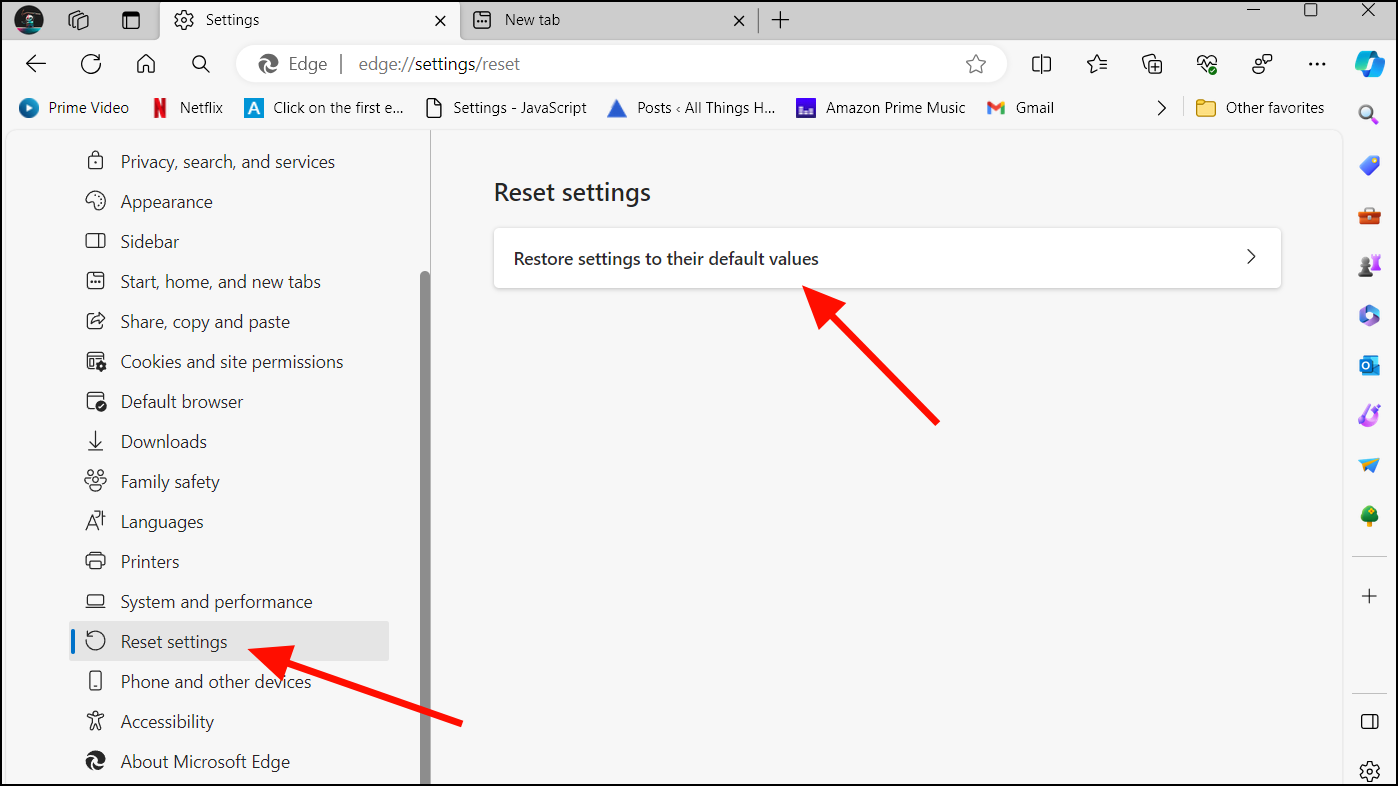Open Browser essentials from the toolbar
Image resolution: width=1398 pixels, height=786 pixels.
(1206, 63)
